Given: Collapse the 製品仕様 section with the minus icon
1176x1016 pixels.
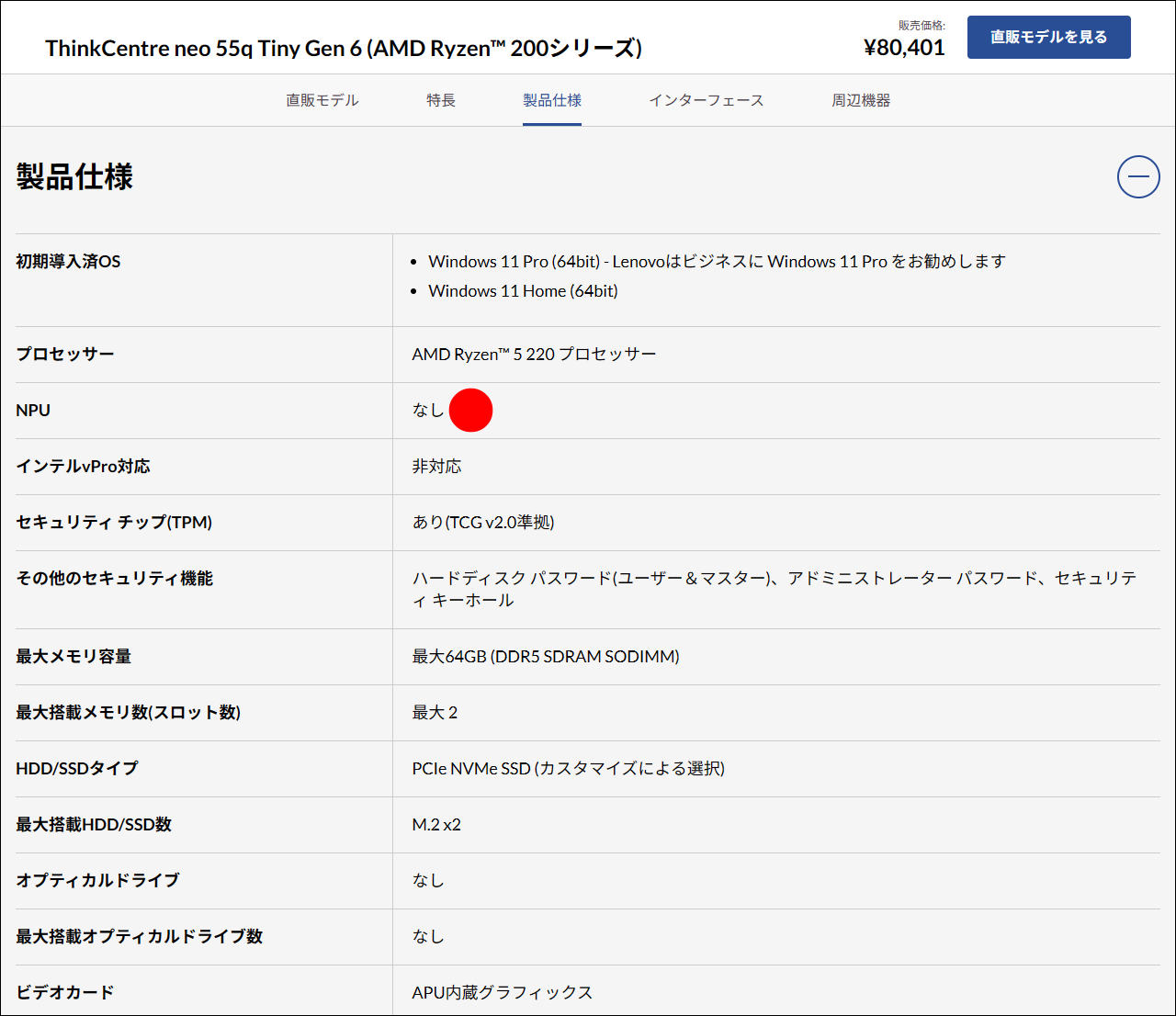Looking at the screenshot, I should pyautogui.click(x=1138, y=176).
